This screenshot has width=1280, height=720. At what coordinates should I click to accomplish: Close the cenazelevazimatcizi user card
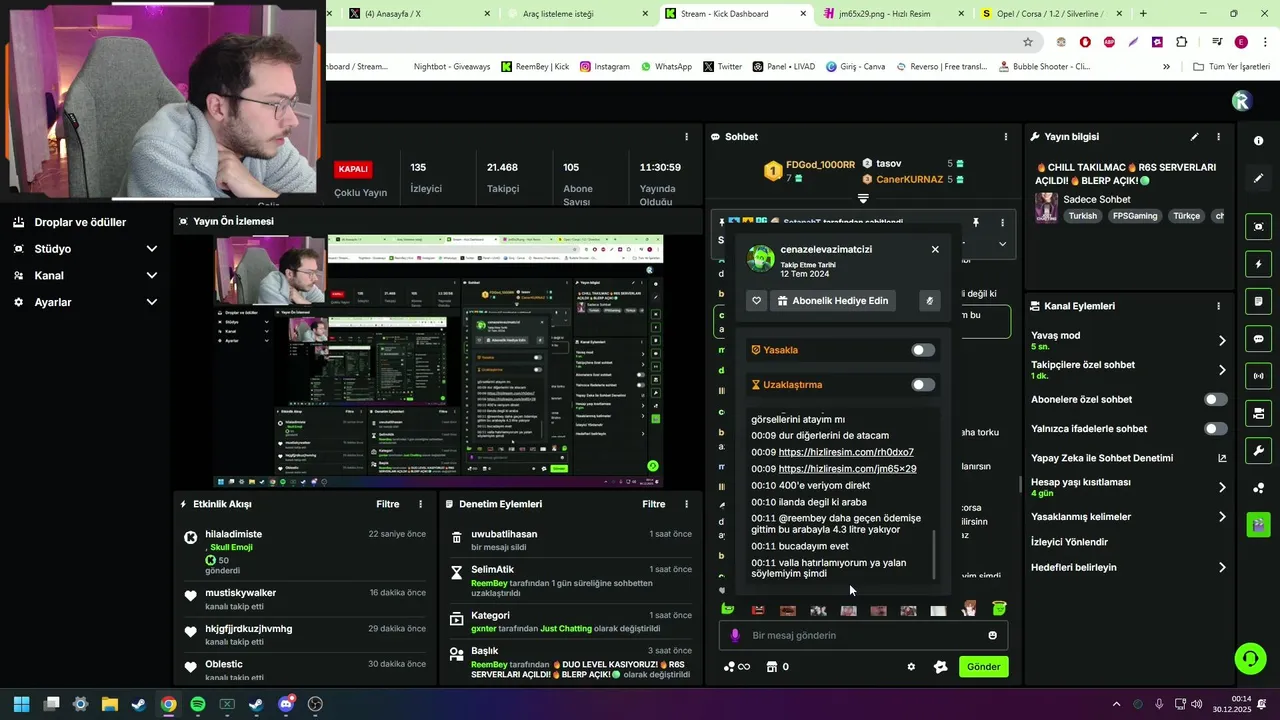click(x=935, y=249)
